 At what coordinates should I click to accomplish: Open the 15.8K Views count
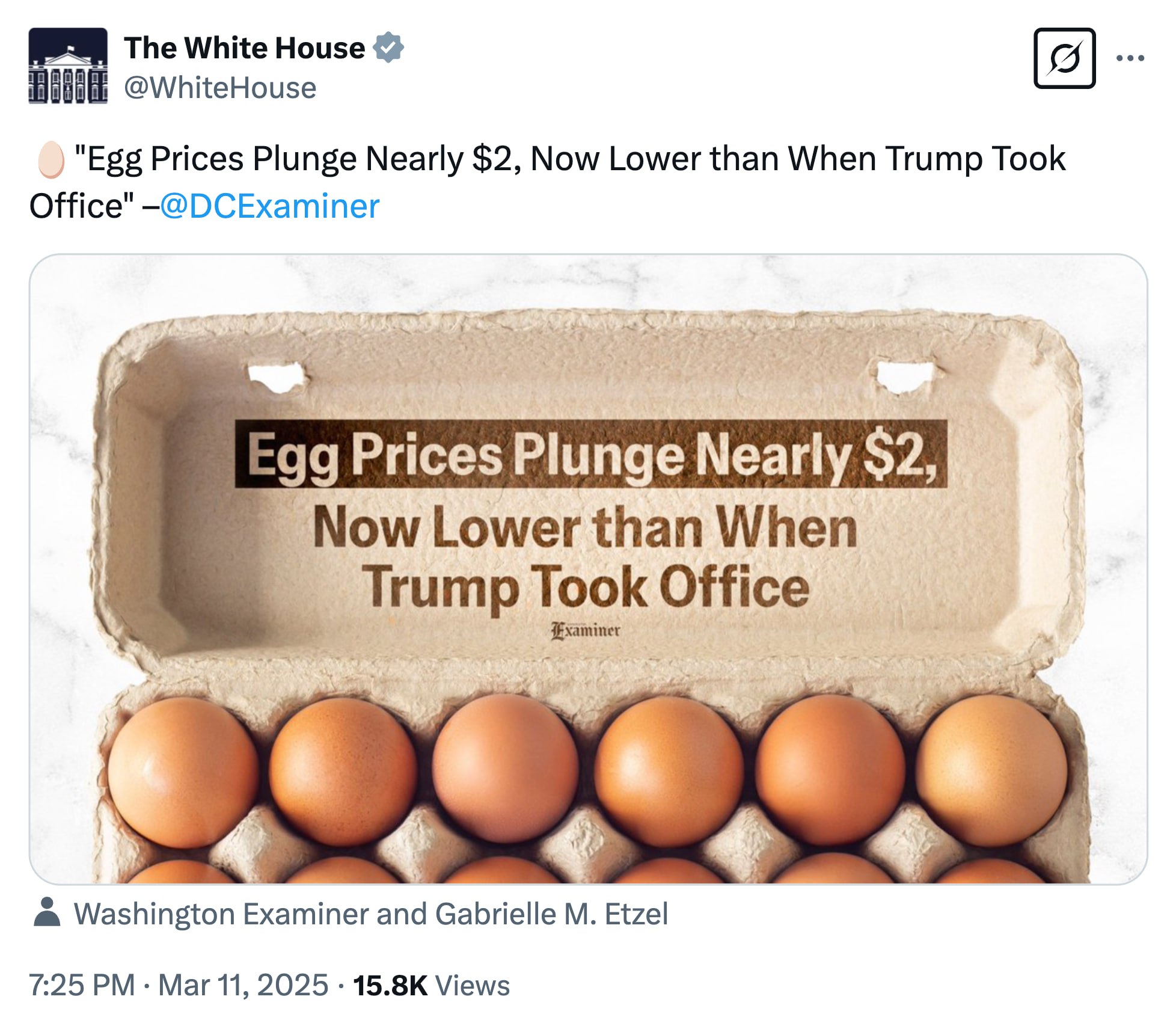431,986
